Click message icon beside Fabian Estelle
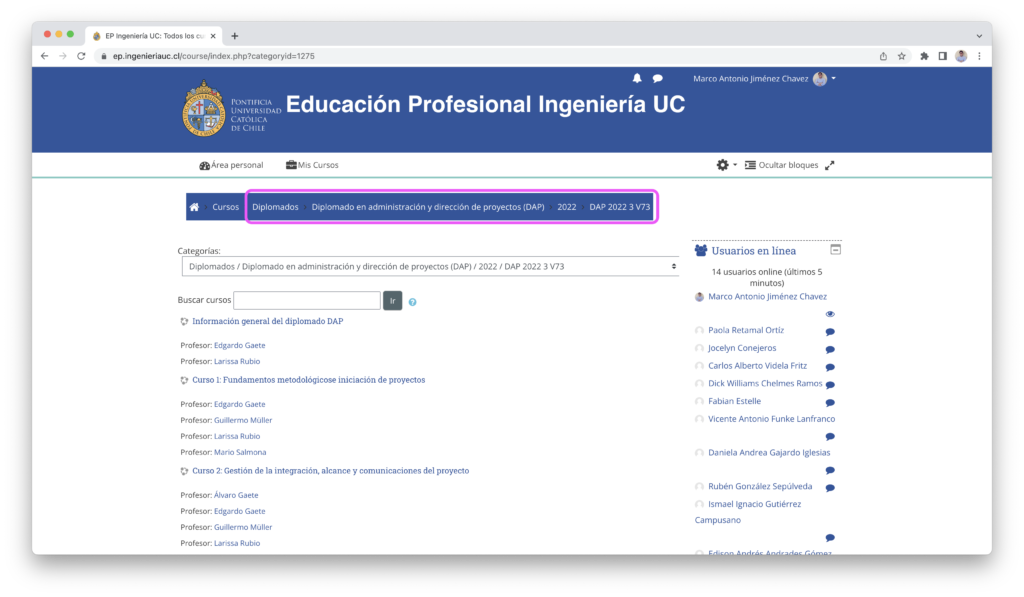This screenshot has height=597, width=1024. tap(830, 402)
